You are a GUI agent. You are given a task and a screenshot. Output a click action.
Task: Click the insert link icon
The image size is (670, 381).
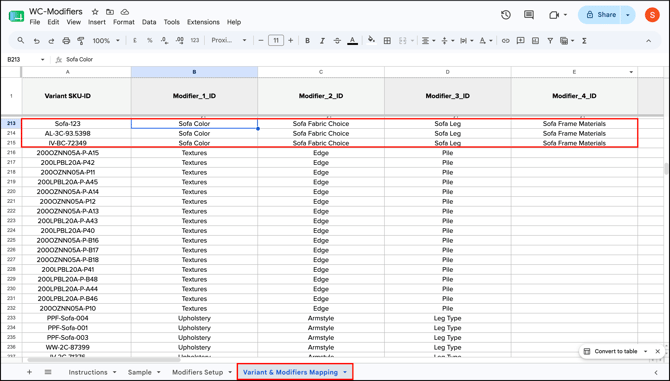pyautogui.click(x=505, y=41)
